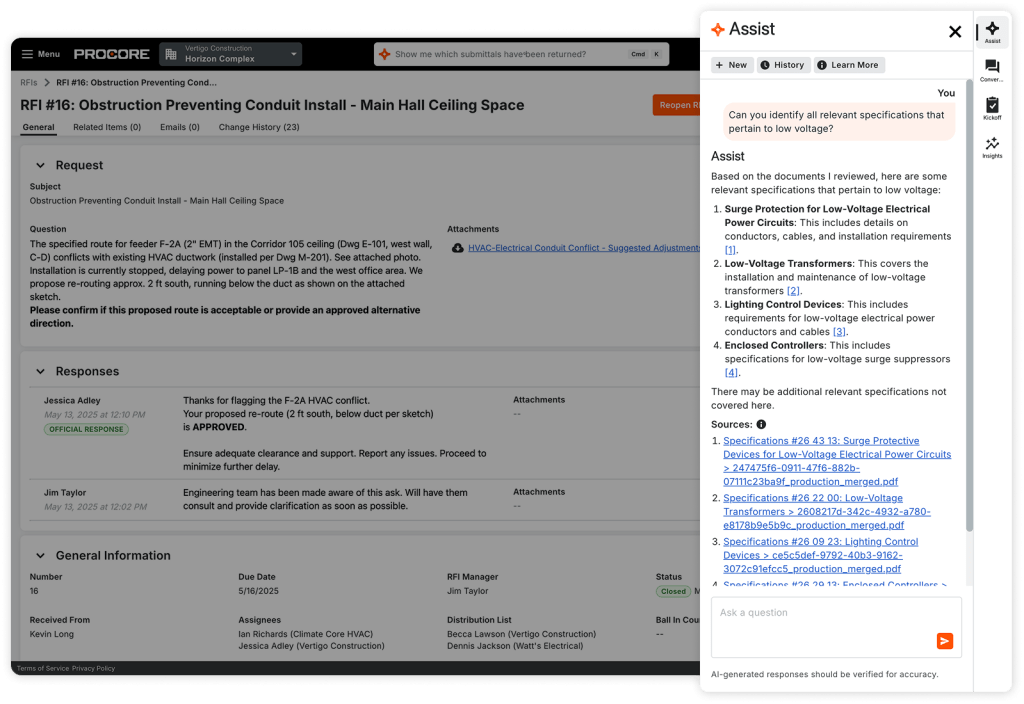Click the Privacy Policy link
The height and width of the screenshot is (704, 1024).
pyautogui.click(x=93, y=669)
